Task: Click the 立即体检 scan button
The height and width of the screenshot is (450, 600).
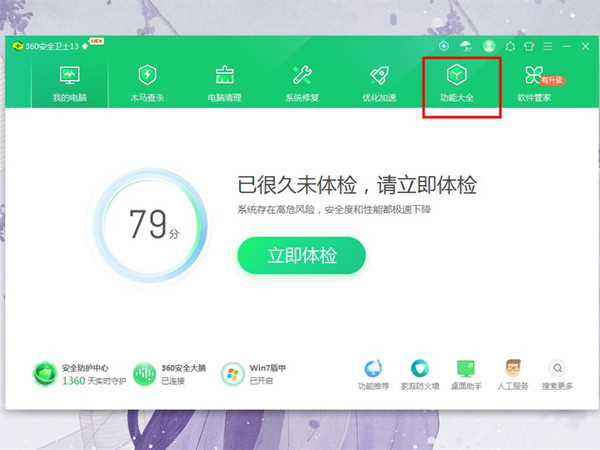Action: tap(301, 256)
